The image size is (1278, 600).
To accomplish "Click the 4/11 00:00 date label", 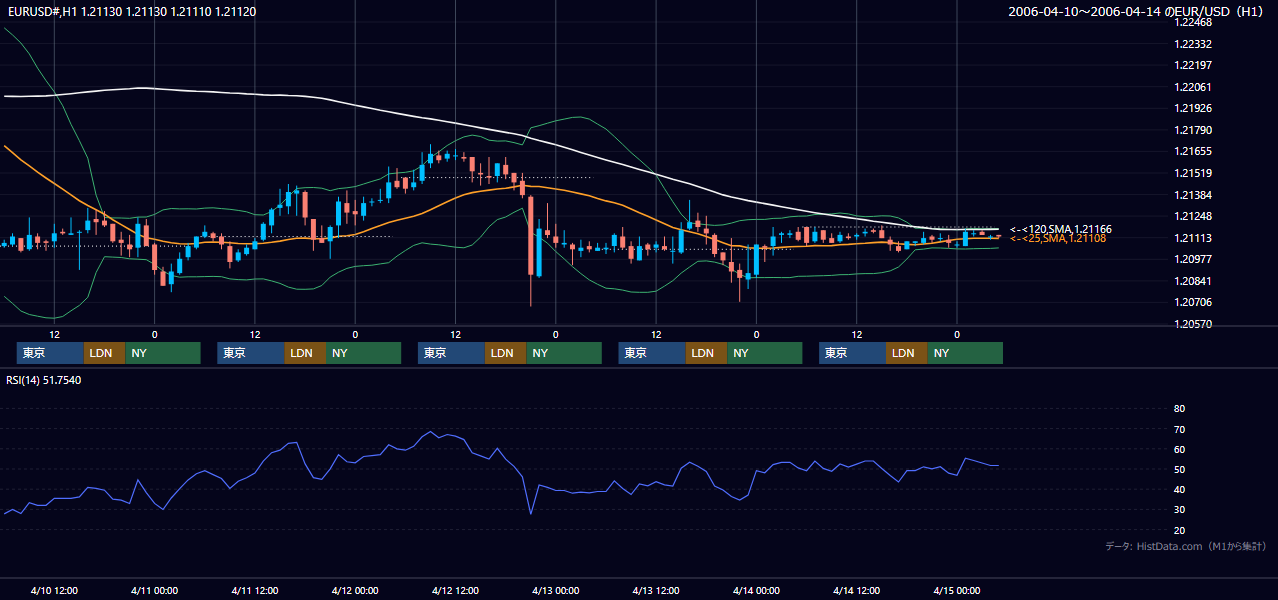I will (154, 590).
